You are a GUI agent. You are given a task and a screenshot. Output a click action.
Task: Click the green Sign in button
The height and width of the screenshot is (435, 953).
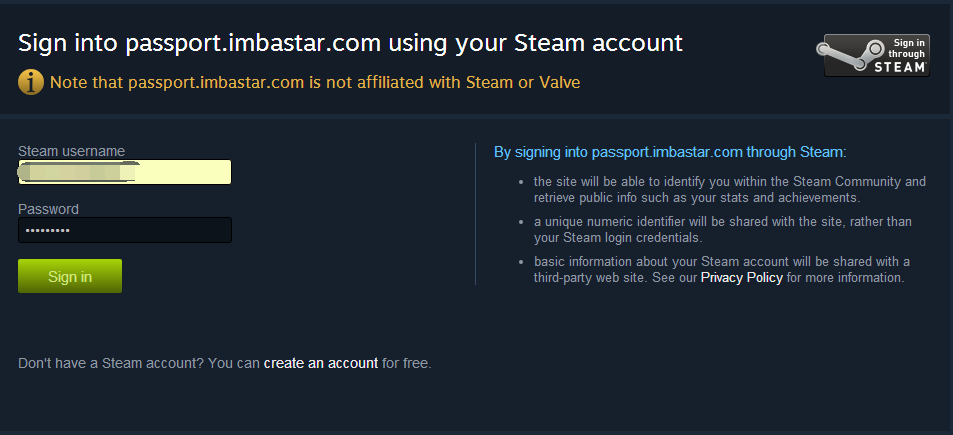point(70,276)
